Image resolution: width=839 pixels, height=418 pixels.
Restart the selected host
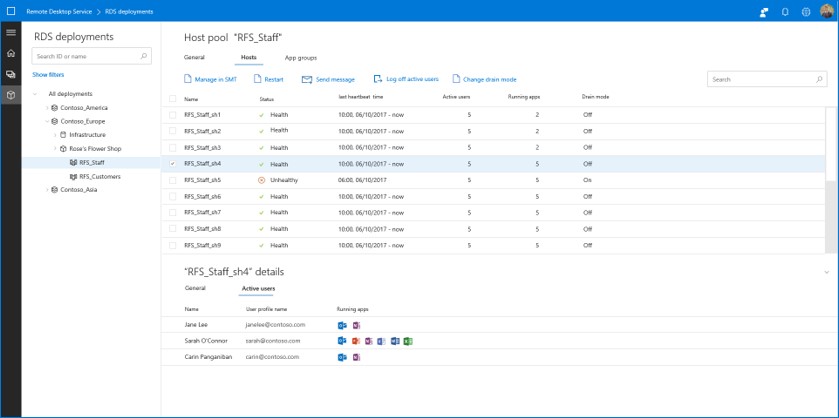tap(269, 79)
